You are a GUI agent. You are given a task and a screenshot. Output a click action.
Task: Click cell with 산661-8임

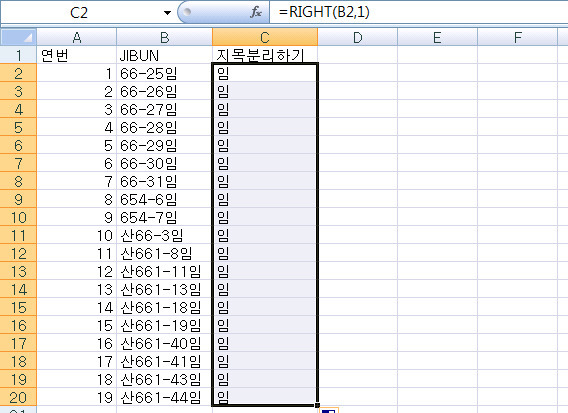tap(164, 253)
